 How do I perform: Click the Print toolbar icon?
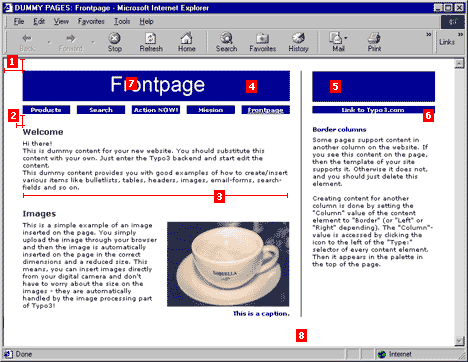(x=374, y=42)
